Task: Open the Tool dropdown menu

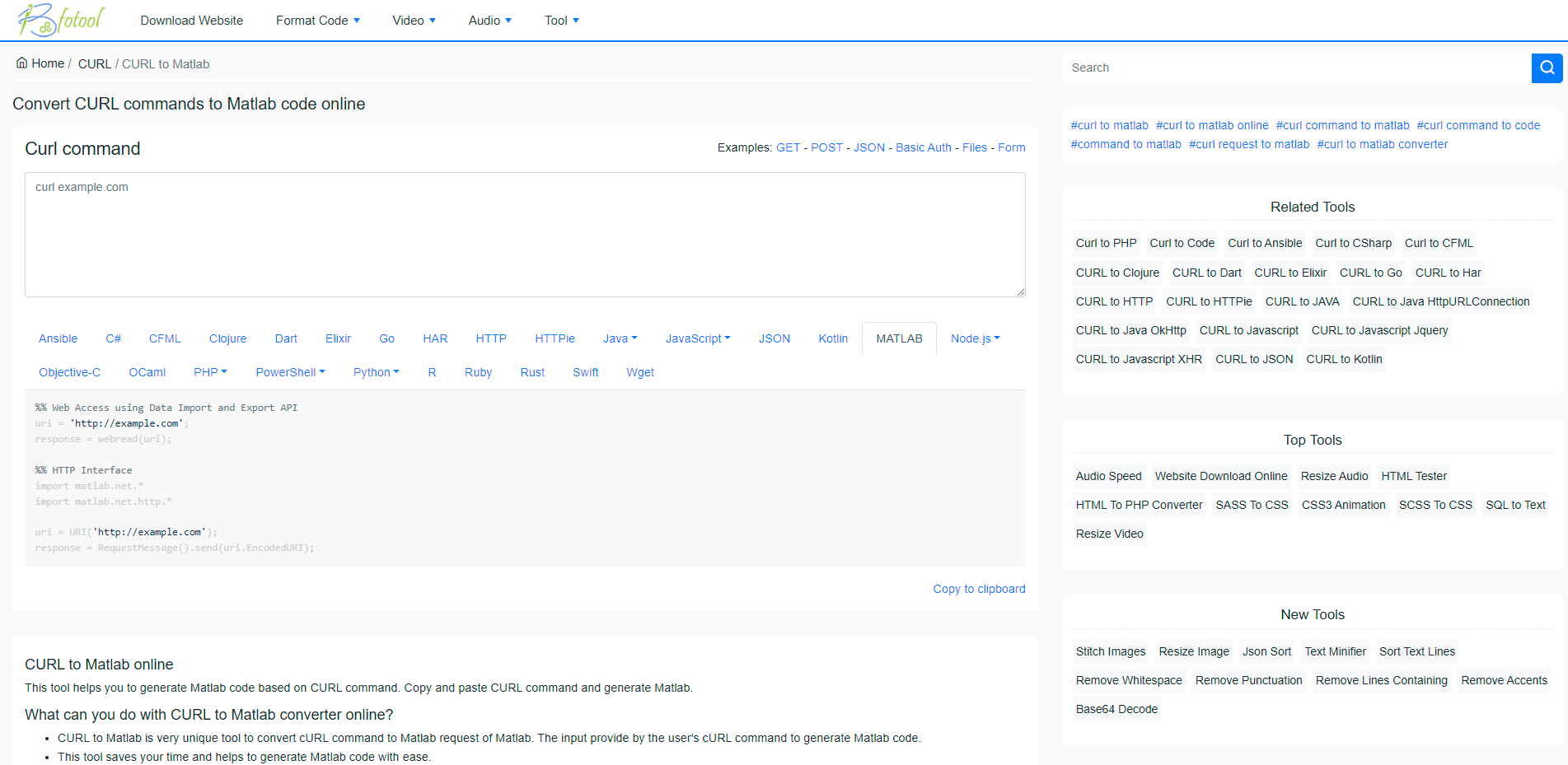Action: coord(561,20)
